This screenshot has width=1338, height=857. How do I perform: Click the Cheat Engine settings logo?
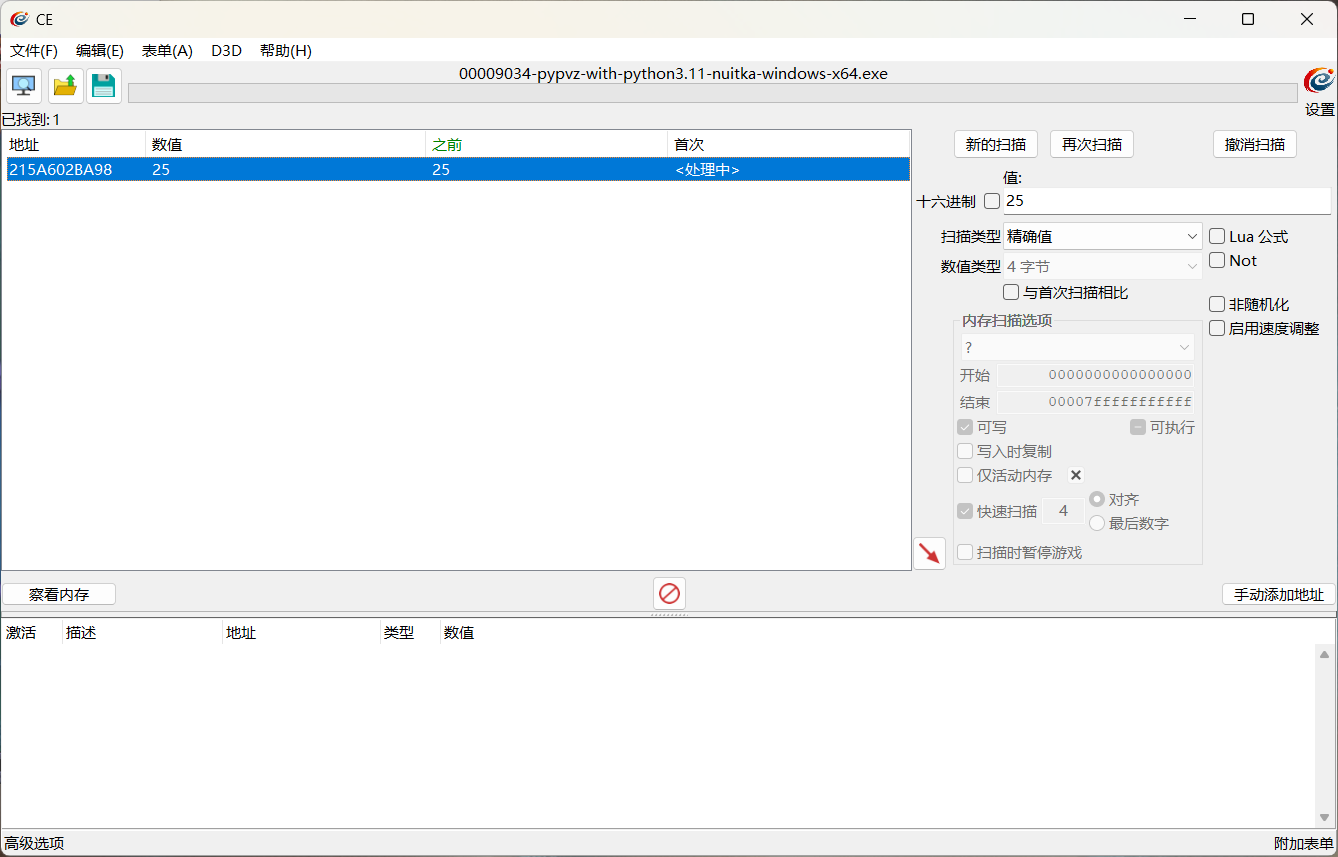pyautogui.click(x=1319, y=82)
